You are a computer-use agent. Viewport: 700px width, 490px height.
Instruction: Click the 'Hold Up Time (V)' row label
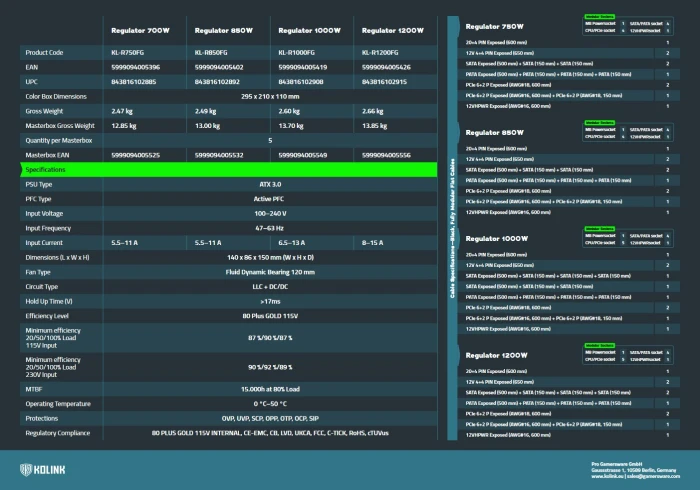[49, 302]
